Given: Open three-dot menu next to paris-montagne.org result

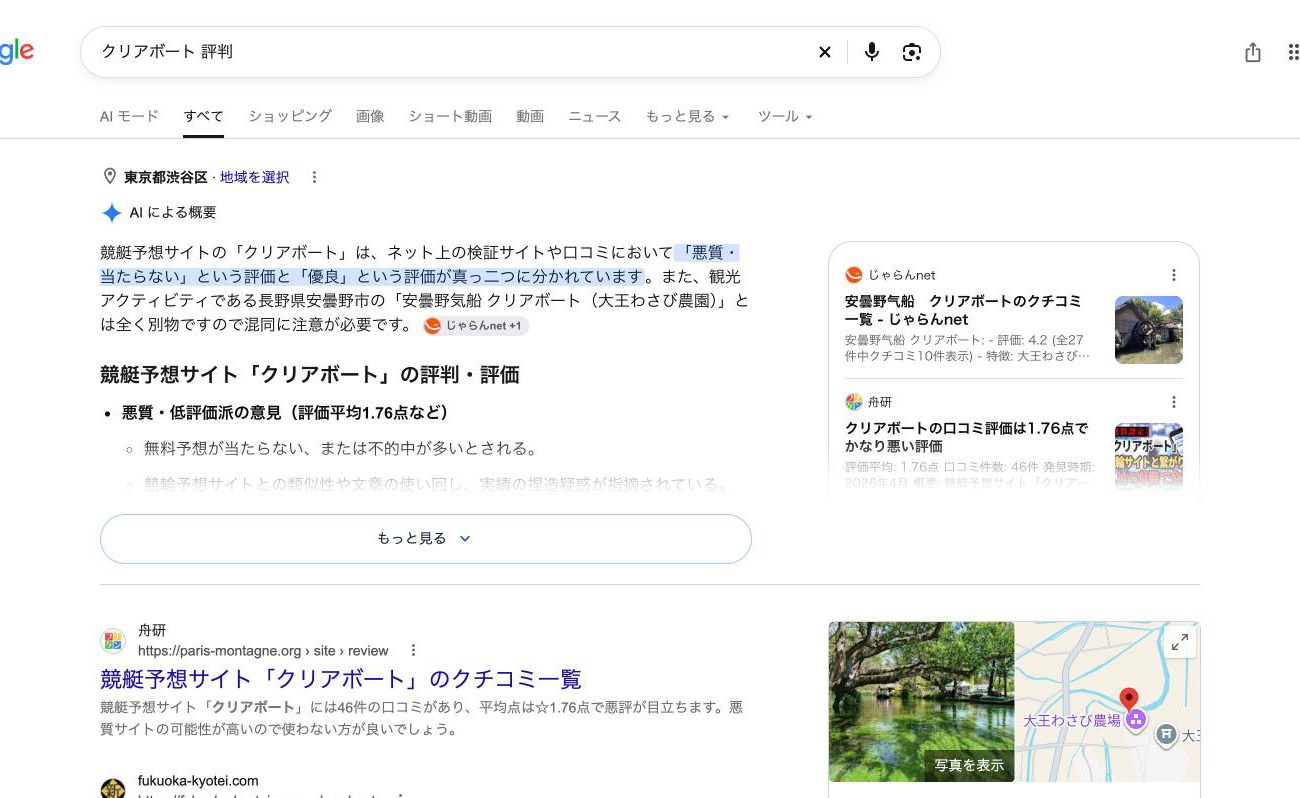Looking at the screenshot, I should 413,650.
